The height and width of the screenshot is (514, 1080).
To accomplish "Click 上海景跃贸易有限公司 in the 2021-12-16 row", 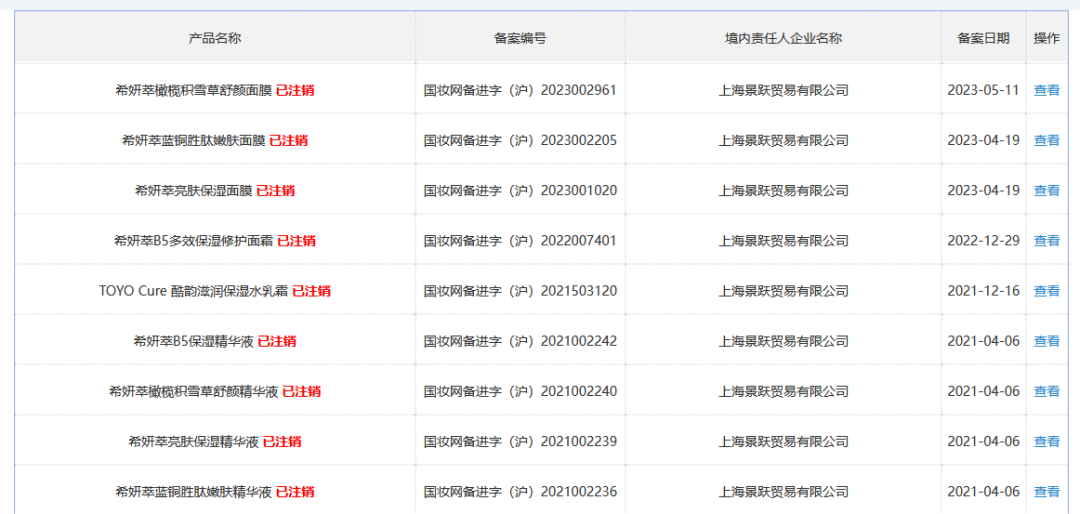I will (x=783, y=291).
